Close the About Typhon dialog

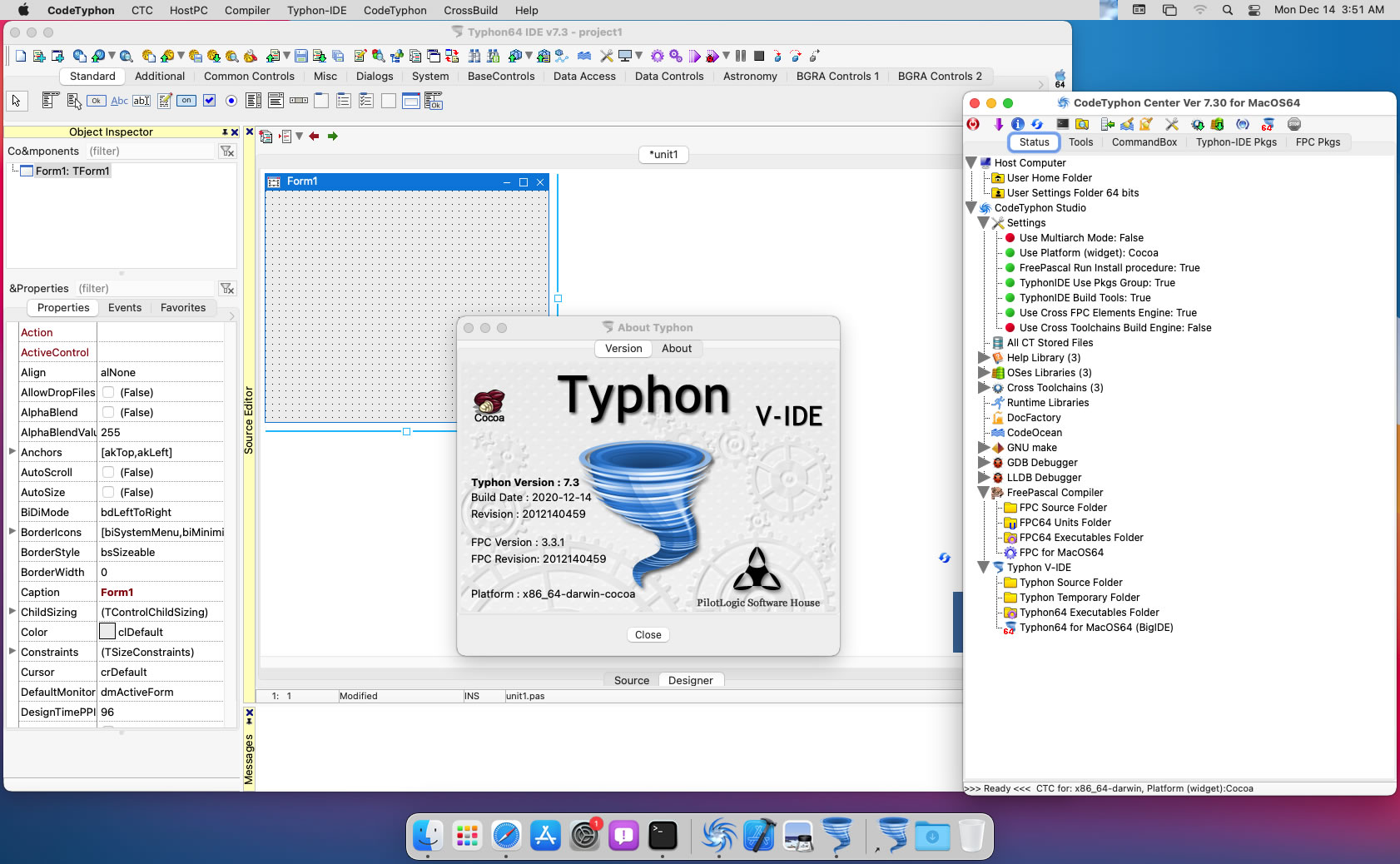pos(648,635)
